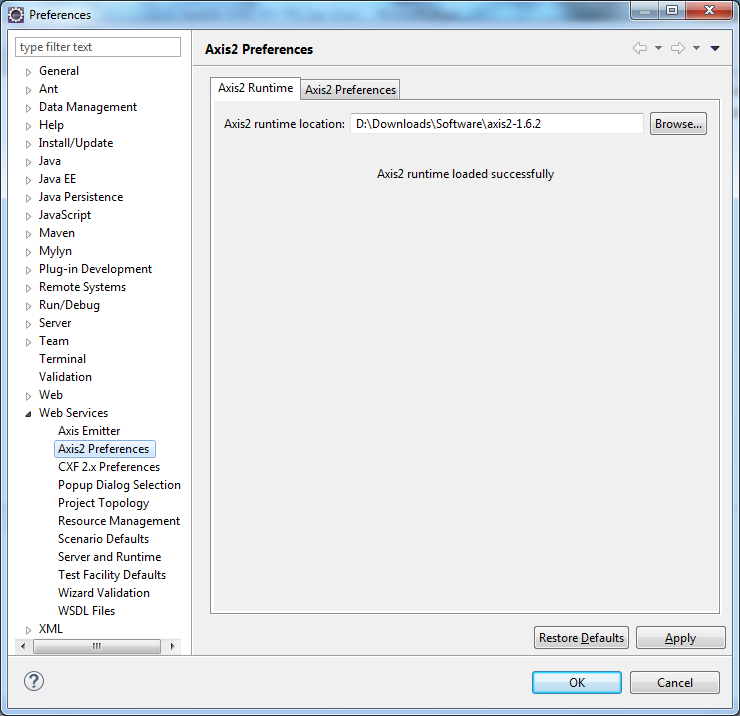Screen dimensions: 740x716
Task: Switch to the Axis2 Runtime tab
Action: click(255, 88)
